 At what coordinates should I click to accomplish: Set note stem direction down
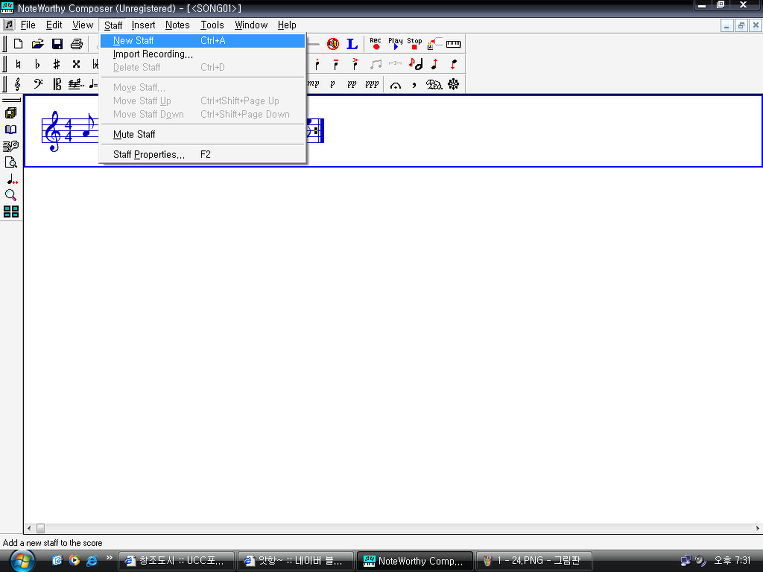[454, 64]
